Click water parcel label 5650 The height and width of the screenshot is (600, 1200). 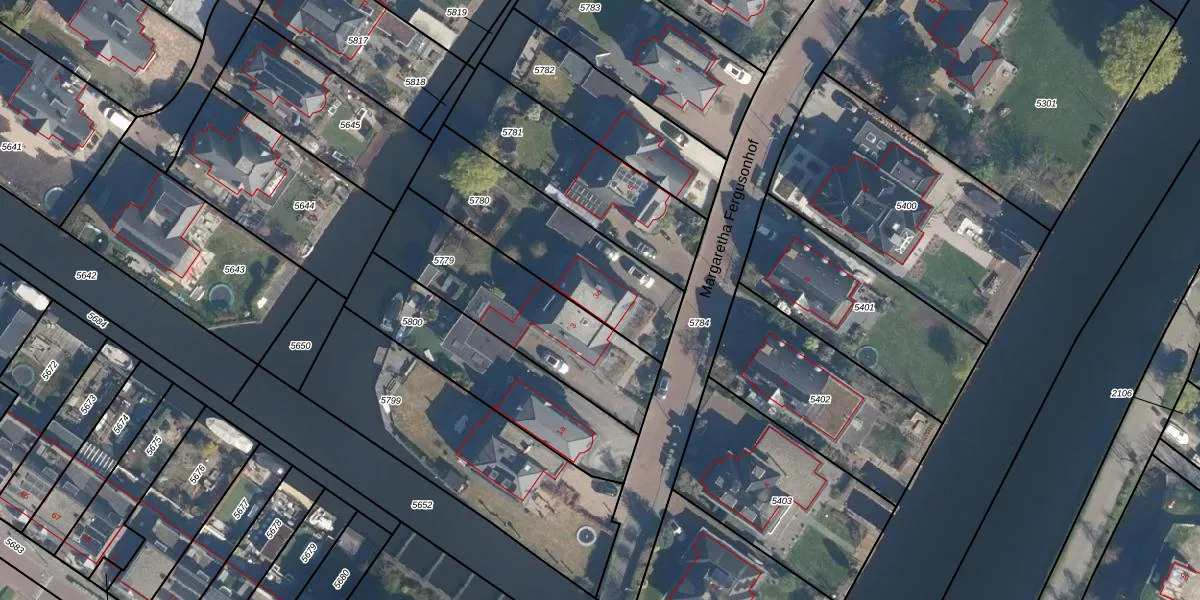(300, 345)
